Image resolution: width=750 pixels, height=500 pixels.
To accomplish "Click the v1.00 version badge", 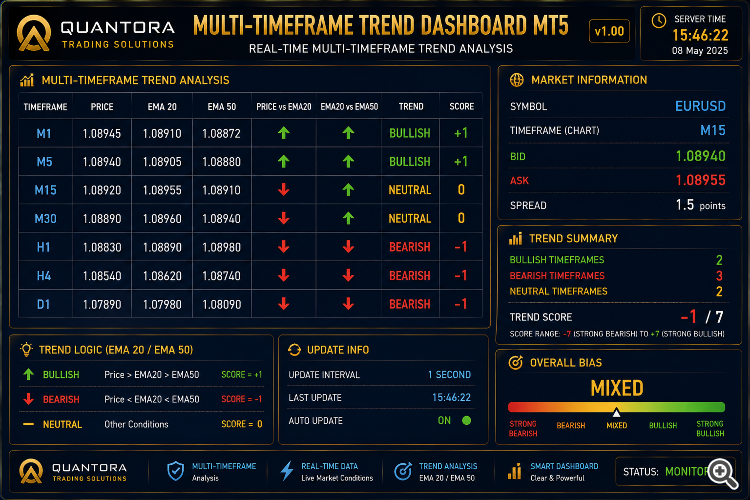I will pos(609,32).
